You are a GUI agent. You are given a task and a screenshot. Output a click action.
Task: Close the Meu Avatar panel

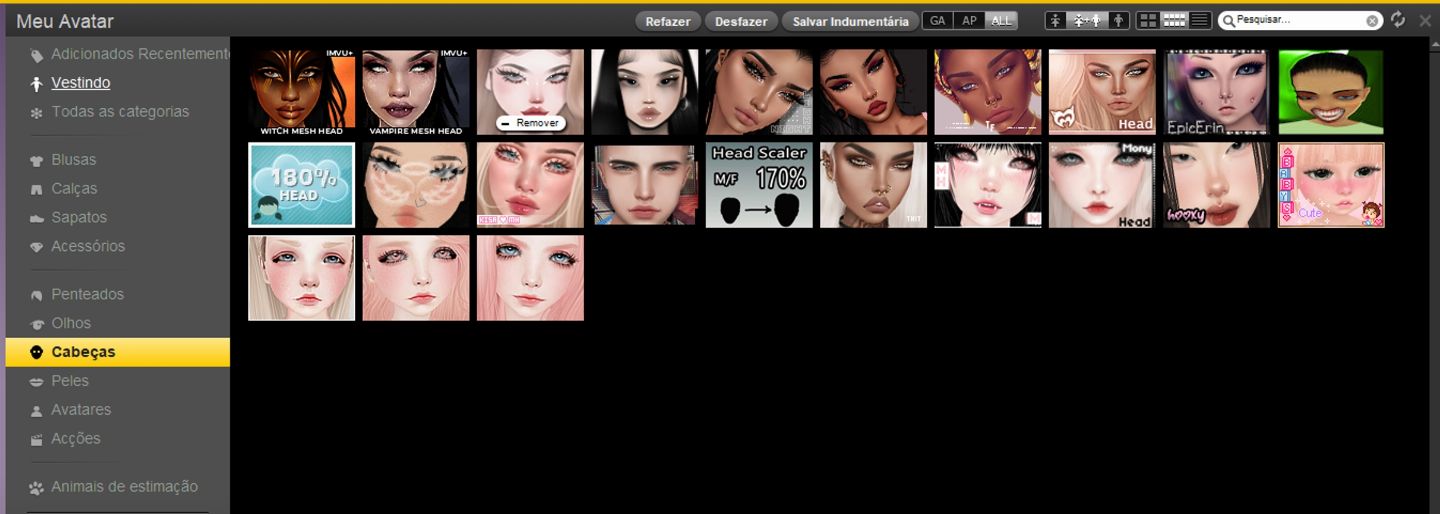(x=1425, y=20)
